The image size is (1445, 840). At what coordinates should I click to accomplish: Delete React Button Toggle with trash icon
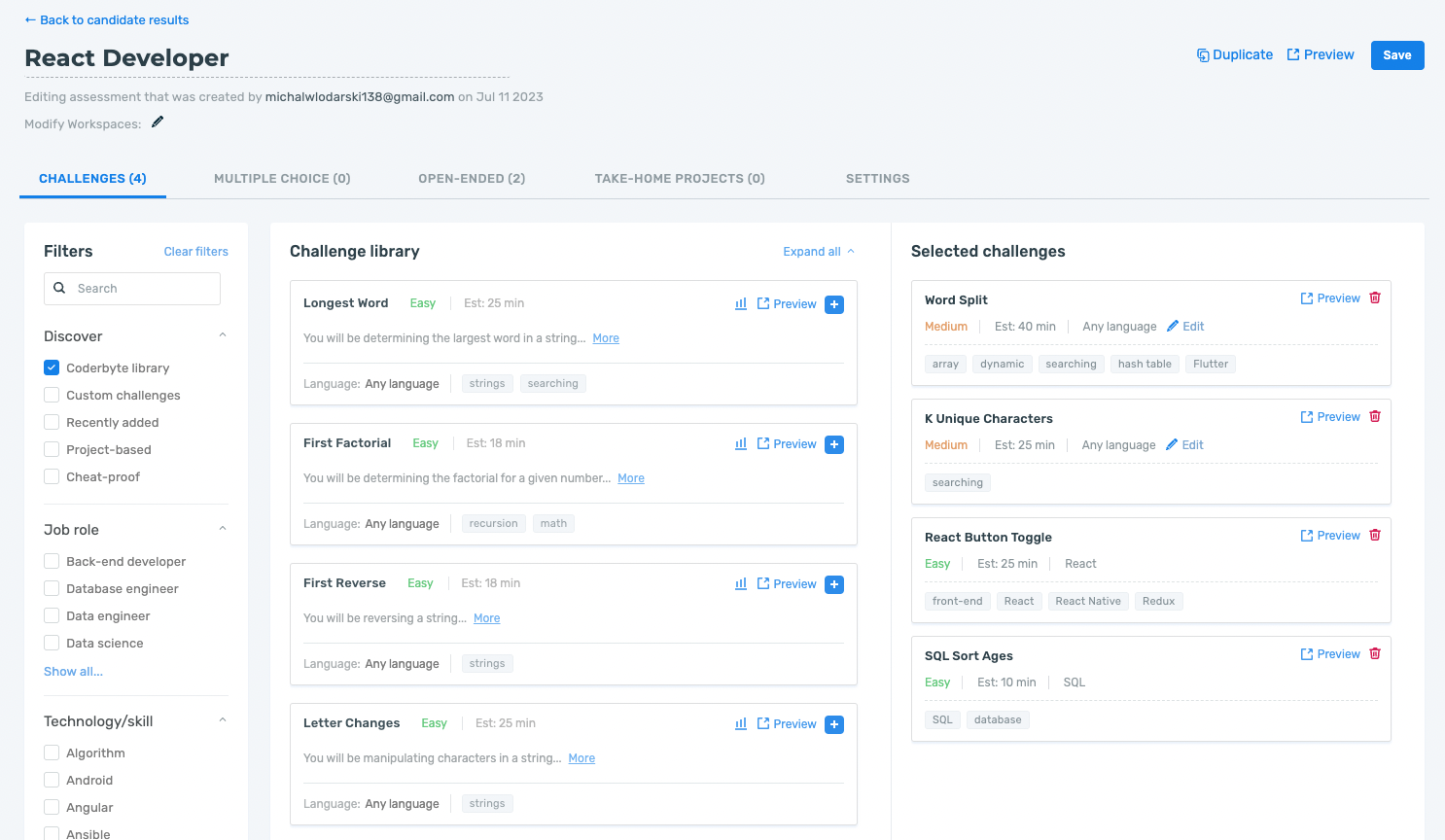point(1375,536)
